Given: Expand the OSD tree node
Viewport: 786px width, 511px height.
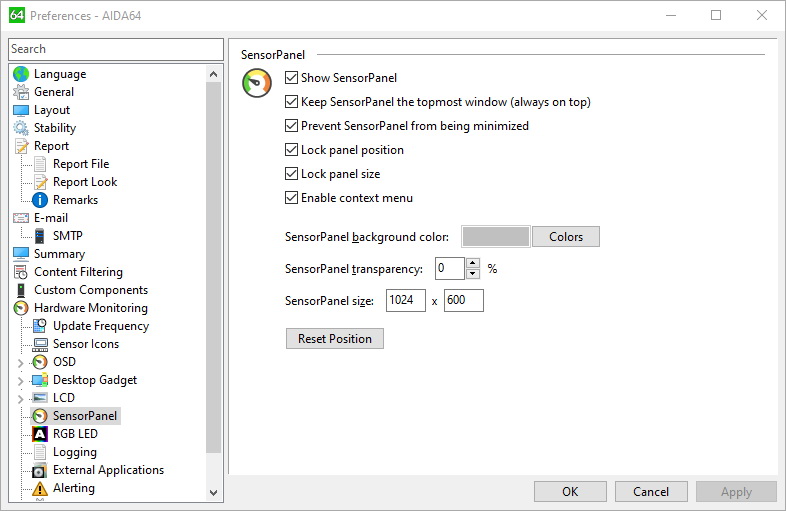Looking at the screenshot, I should point(21,363).
